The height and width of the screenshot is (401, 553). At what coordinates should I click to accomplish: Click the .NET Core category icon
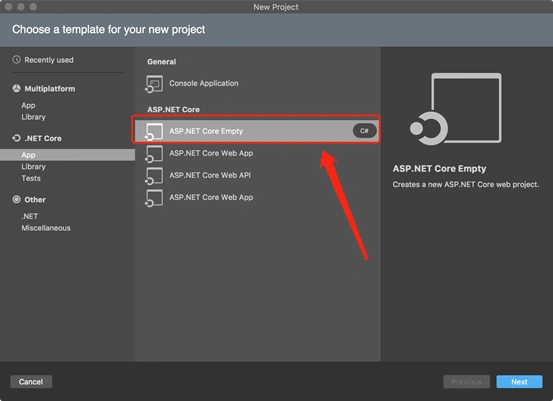(x=17, y=138)
